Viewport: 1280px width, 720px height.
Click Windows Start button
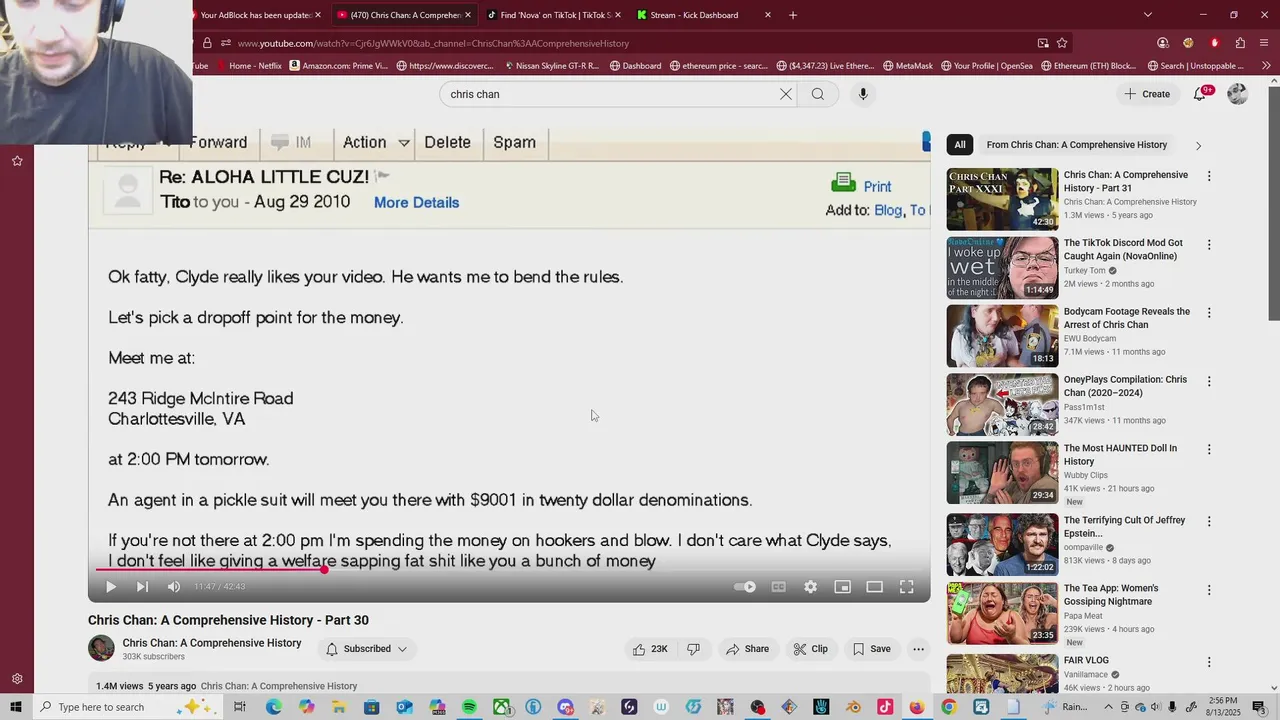point(16,707)
